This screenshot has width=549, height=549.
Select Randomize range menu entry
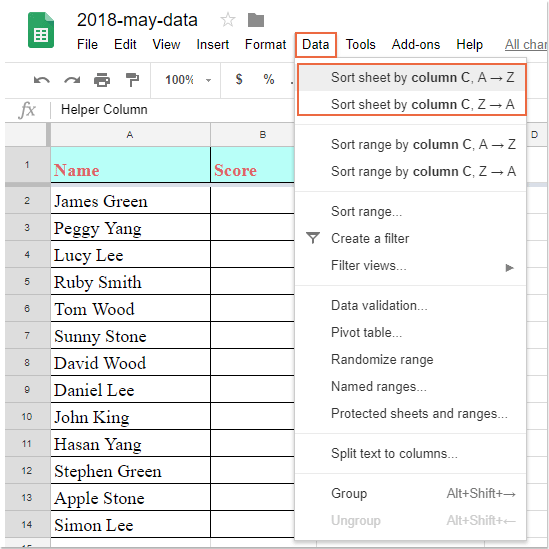click(382, 360)
